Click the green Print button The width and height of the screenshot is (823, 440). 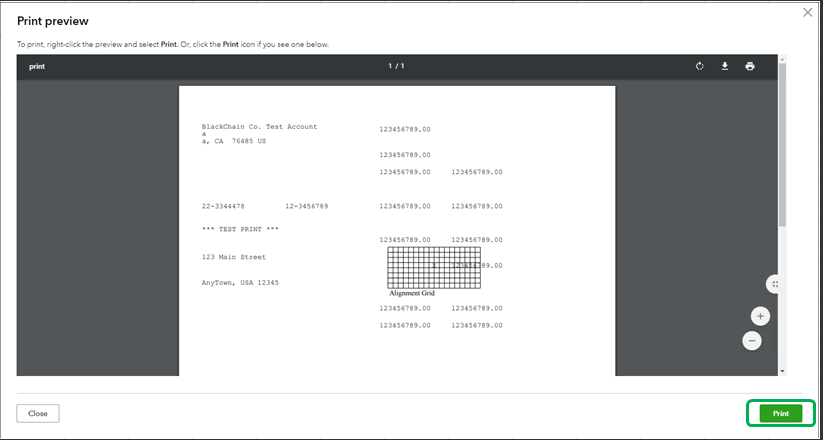[780, 413]
